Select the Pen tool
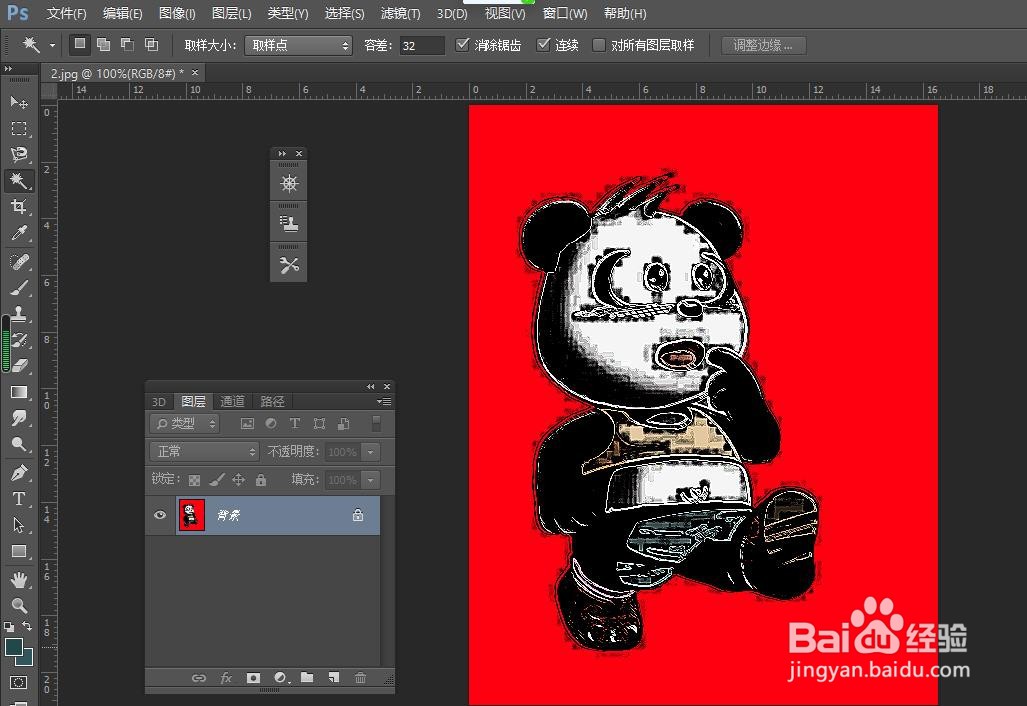This screenshot has height=706, width=1027. pos(19,473)
